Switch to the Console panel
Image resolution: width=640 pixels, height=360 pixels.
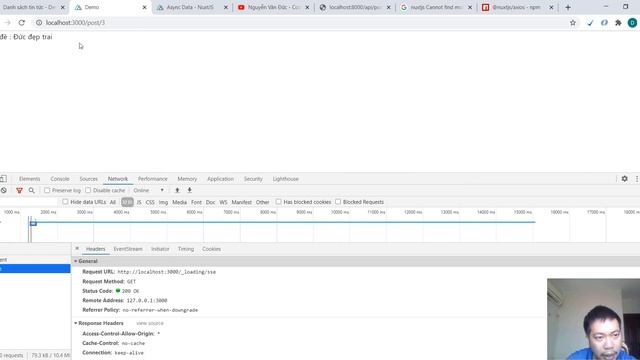[x=60, y=179]
